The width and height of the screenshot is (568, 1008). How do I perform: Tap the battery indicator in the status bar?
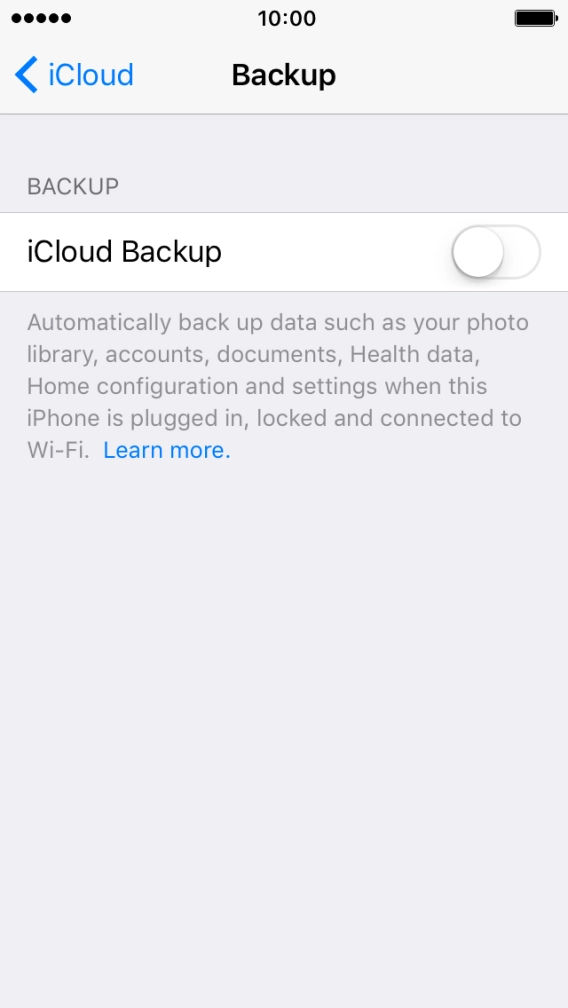(x=536, y=19)
